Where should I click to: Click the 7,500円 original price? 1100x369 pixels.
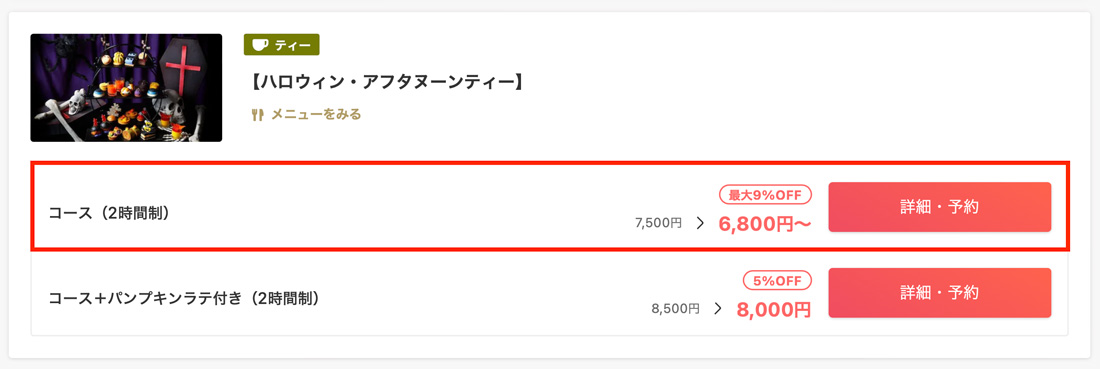[658, 224]
